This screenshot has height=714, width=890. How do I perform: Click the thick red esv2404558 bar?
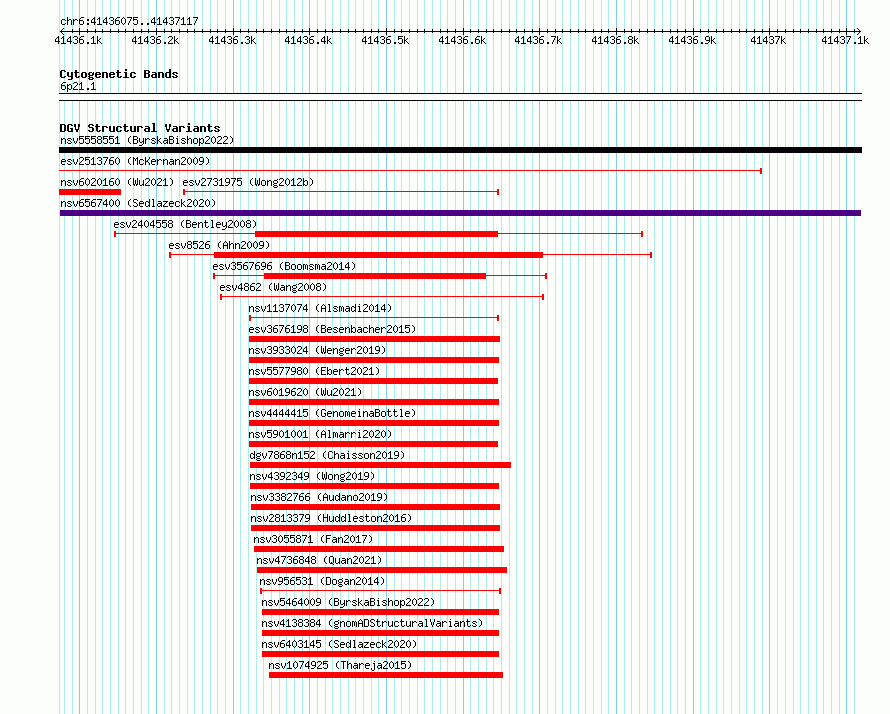(x=376, y=234)
